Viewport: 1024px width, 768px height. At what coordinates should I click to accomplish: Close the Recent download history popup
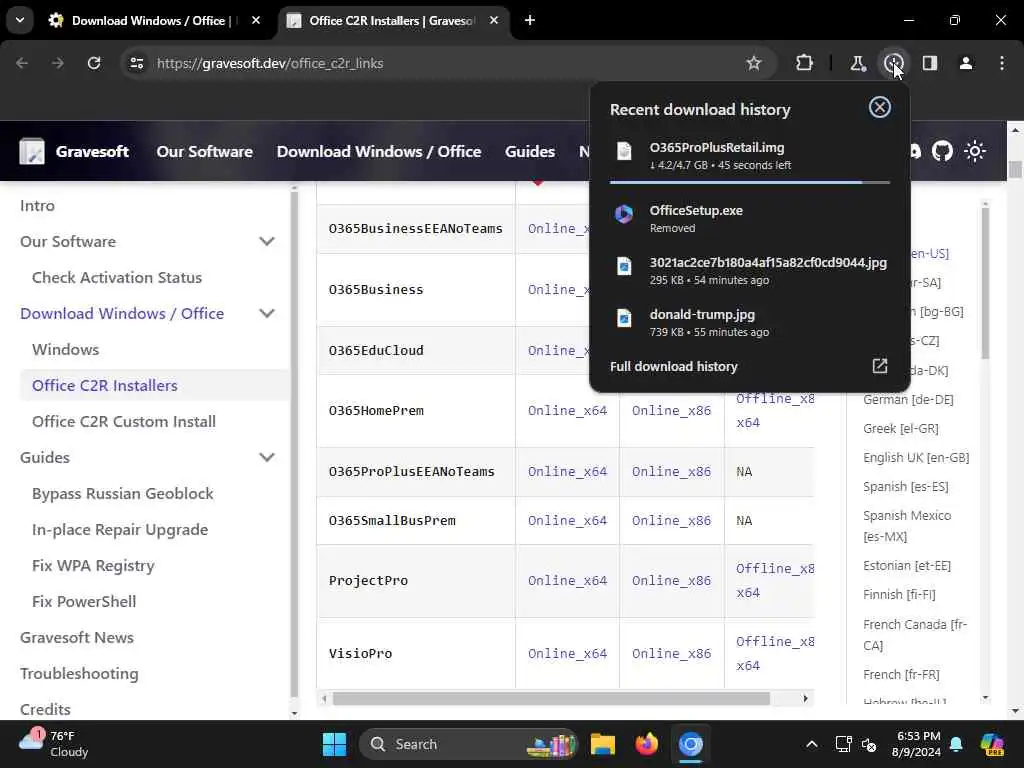[880, 107]
